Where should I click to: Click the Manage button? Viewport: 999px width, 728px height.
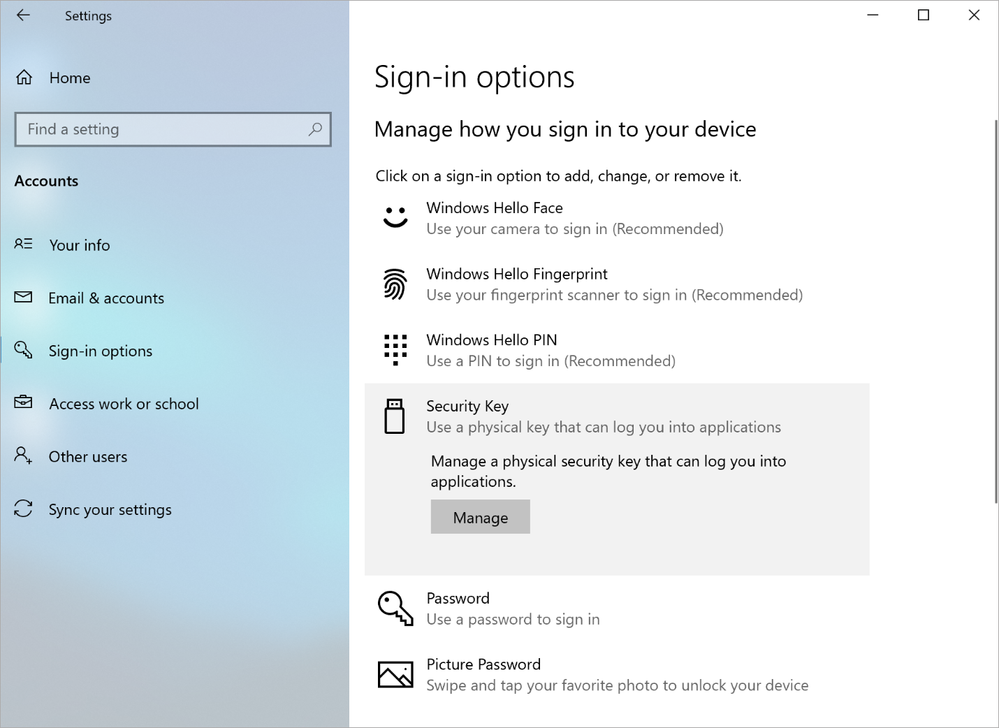480,517
